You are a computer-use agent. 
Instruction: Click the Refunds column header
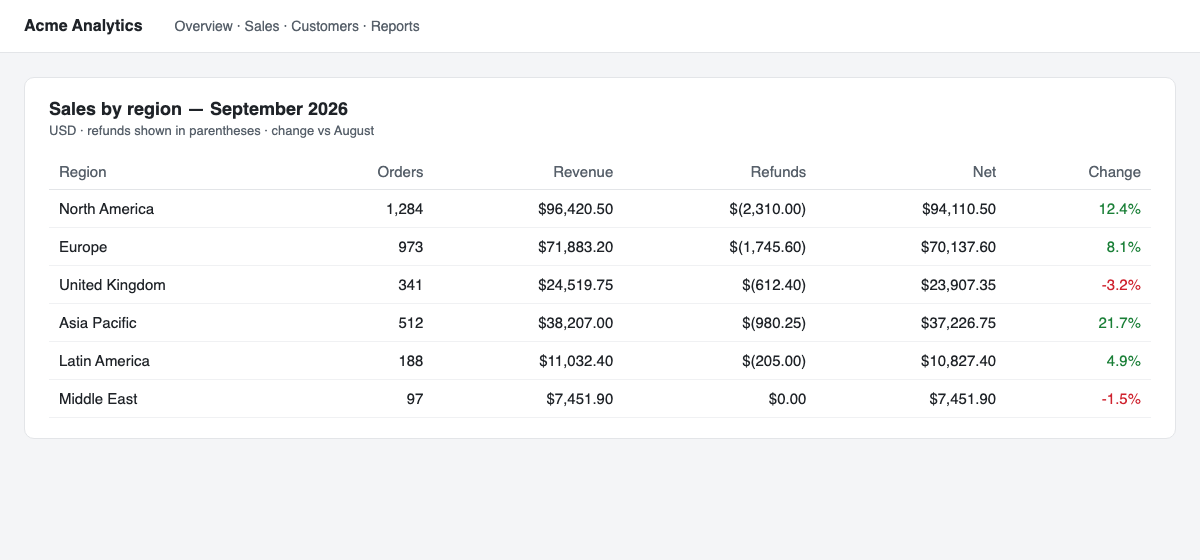[778, 172]
